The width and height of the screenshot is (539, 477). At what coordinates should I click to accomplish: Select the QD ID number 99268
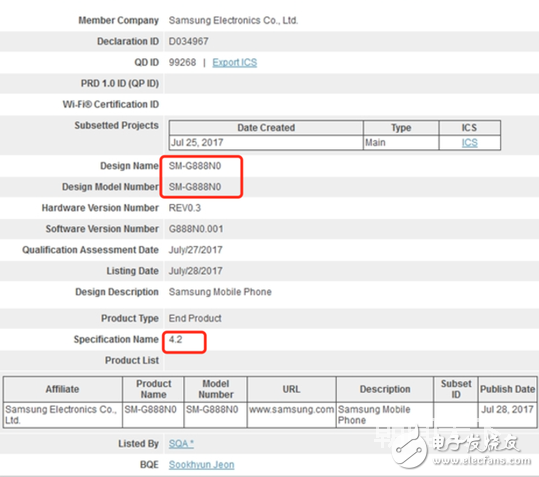click(182, 63)
